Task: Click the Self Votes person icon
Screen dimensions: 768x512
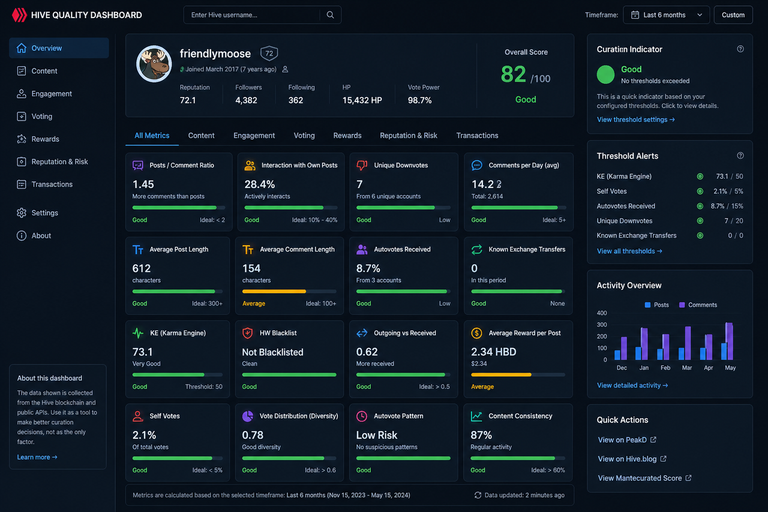Action: tap(138, 416)
